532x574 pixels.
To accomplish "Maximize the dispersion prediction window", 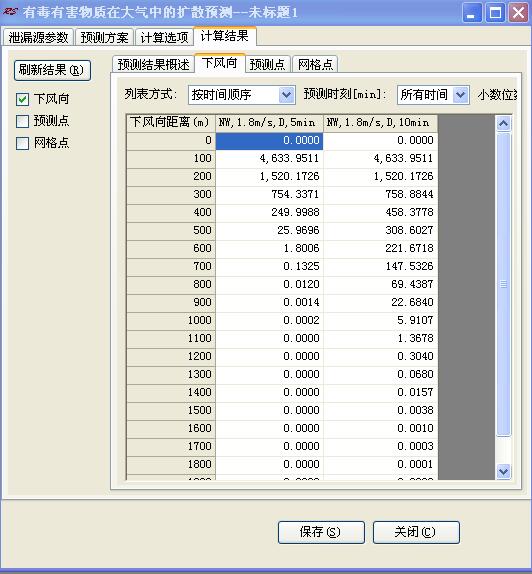I will pyautogui.click(x=495, y=13).
